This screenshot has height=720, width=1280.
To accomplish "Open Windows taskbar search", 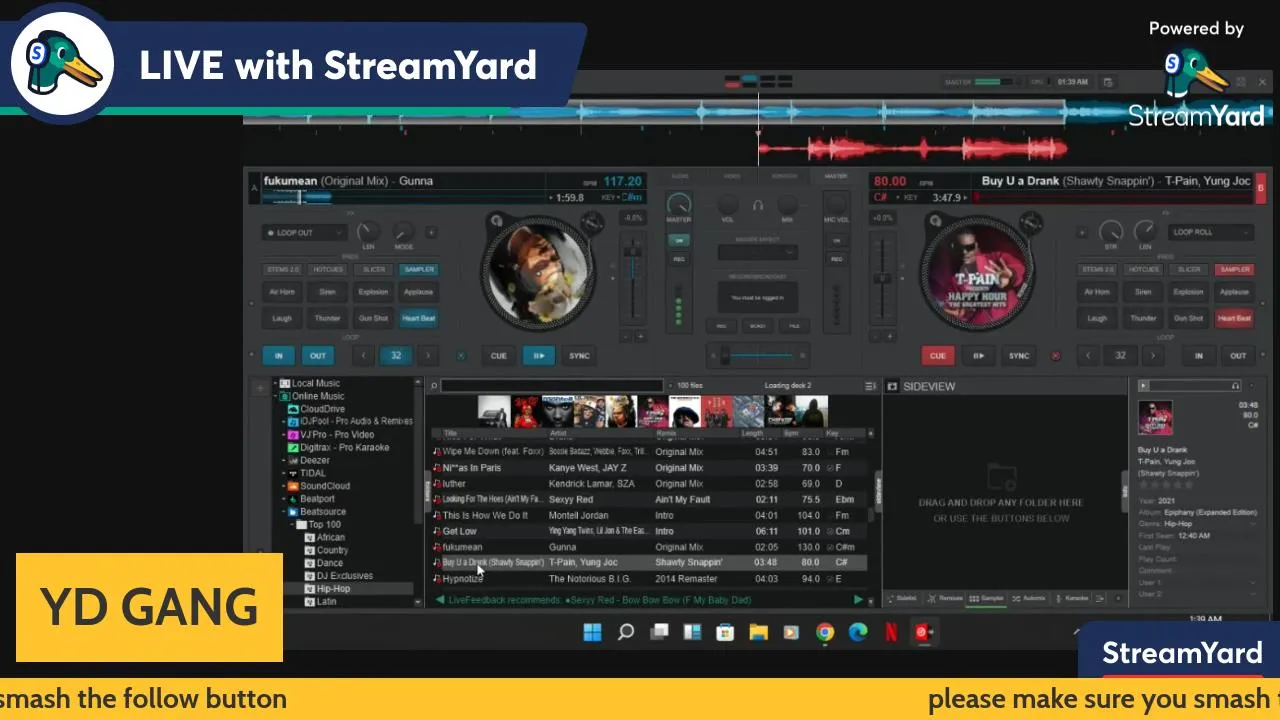I will 626,632.
